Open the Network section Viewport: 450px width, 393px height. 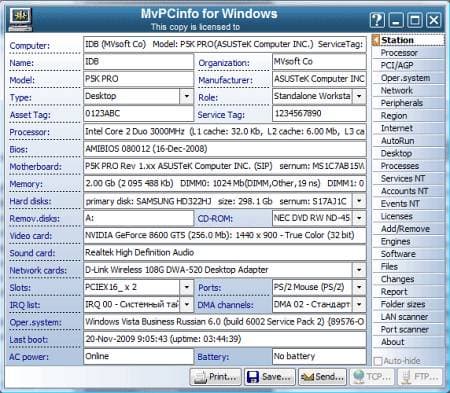tap(409, 90)
